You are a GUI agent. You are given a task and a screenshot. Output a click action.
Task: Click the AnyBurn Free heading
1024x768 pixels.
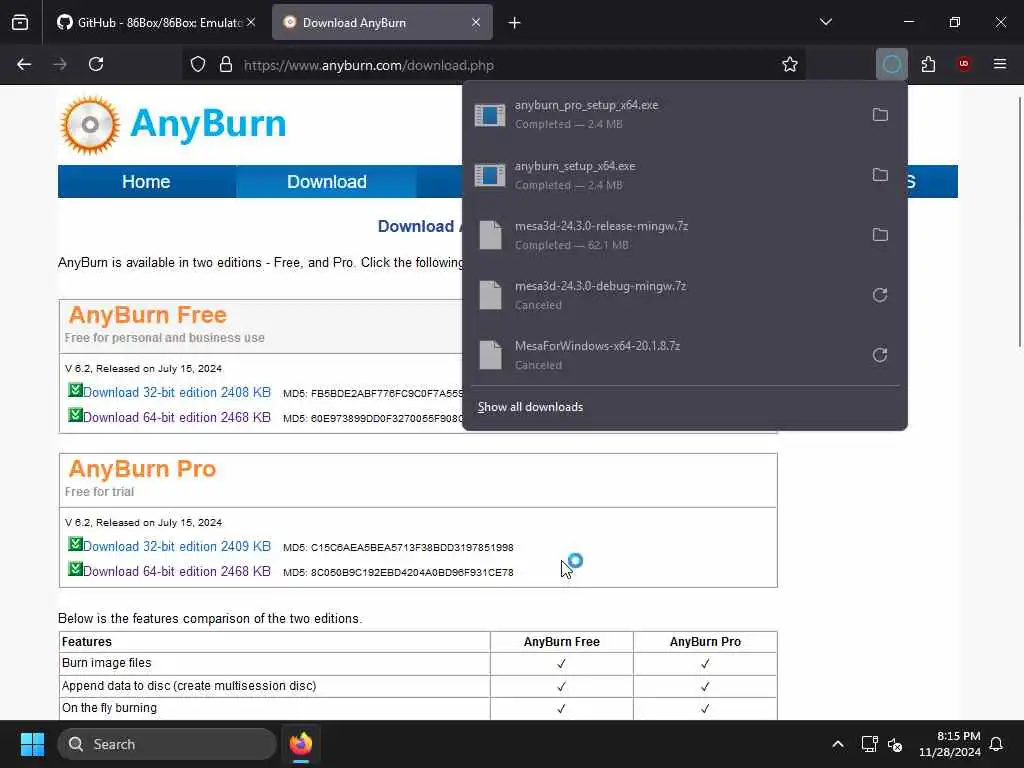pyautogui.click(x=148, y=315)
